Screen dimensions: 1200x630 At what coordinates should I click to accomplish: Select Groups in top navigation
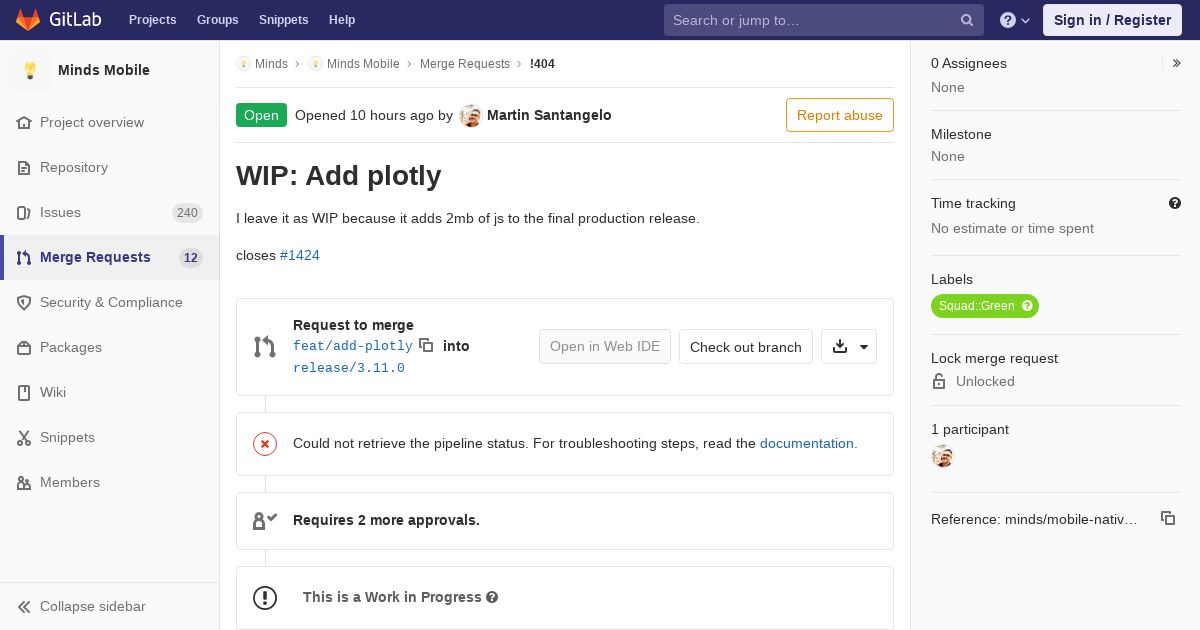click(x=217, y=20)
